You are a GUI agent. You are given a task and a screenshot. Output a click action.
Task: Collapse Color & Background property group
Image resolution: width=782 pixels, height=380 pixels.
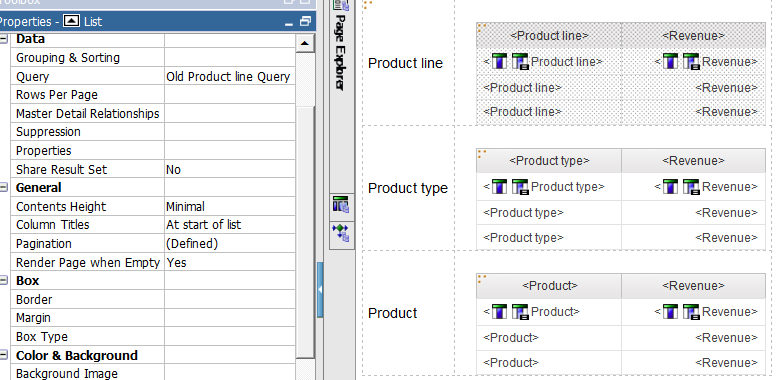(4, 355)
